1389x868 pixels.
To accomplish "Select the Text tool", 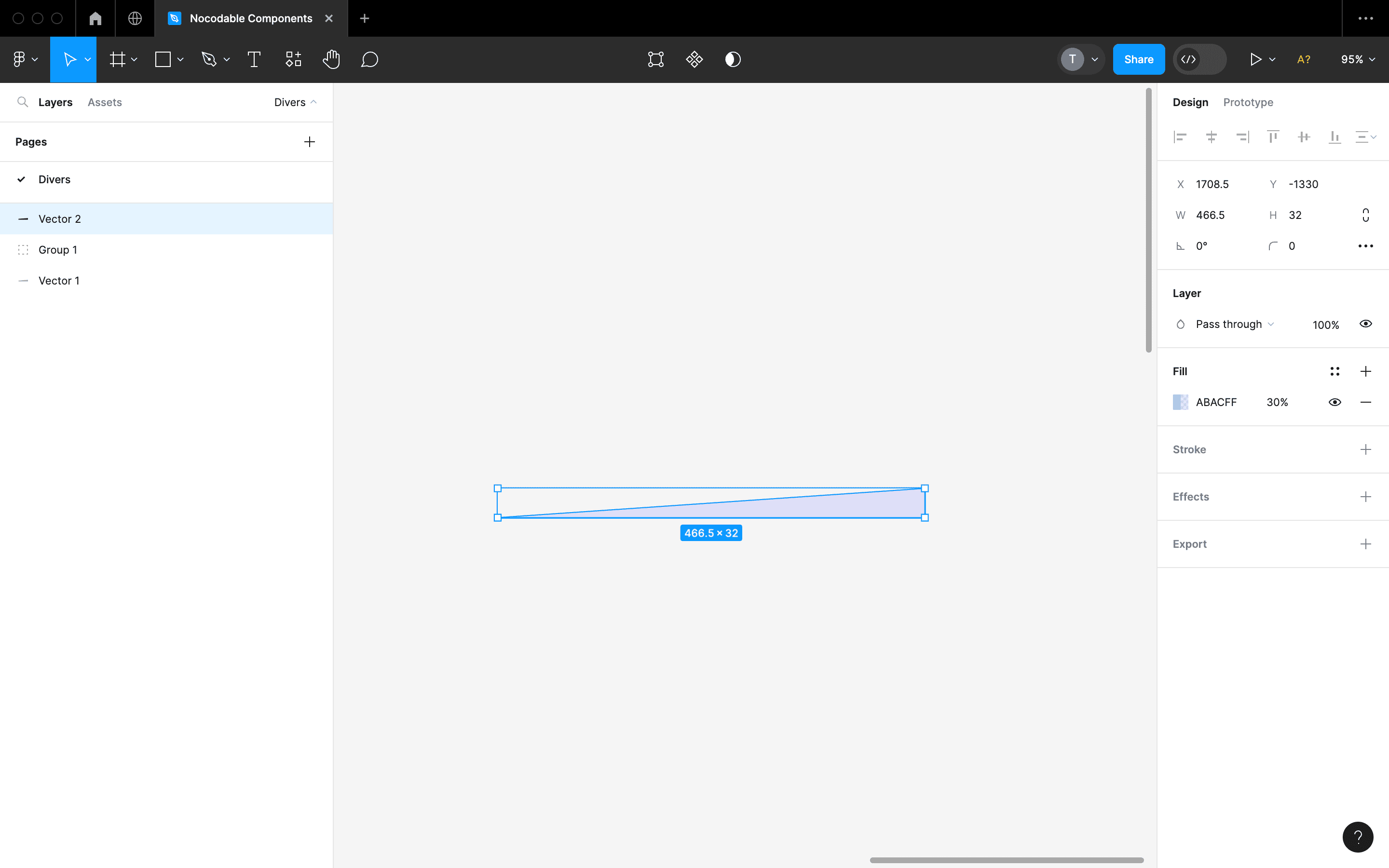I will 254,59.
